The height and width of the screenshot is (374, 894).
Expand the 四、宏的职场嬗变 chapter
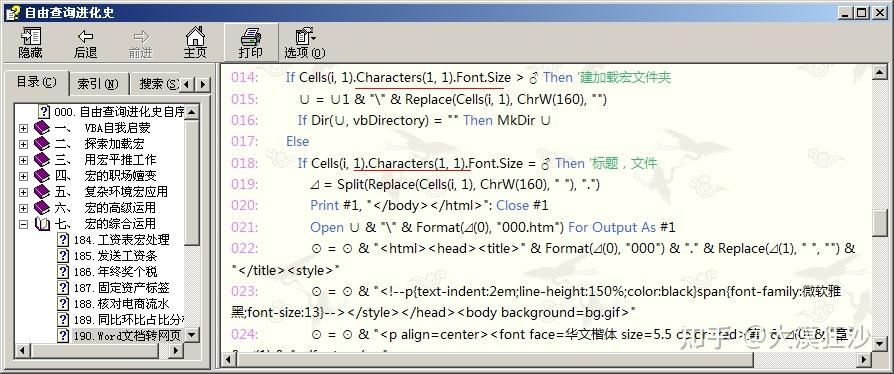pos(23,176)
